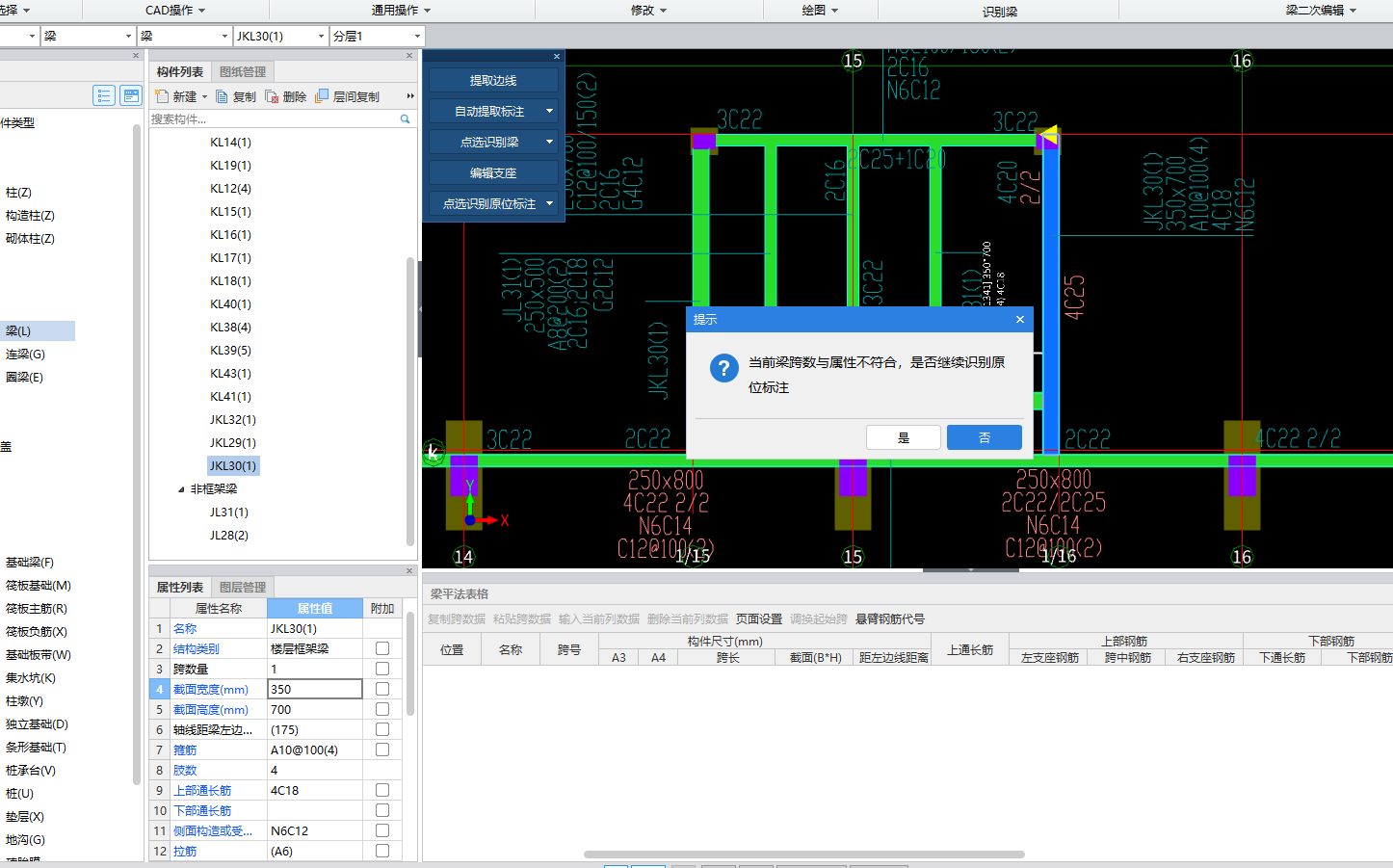Click the 截面宽度 value field showing 350
Image resolution: width=1393 pixels, height=868 pixels.
point(314,689)
